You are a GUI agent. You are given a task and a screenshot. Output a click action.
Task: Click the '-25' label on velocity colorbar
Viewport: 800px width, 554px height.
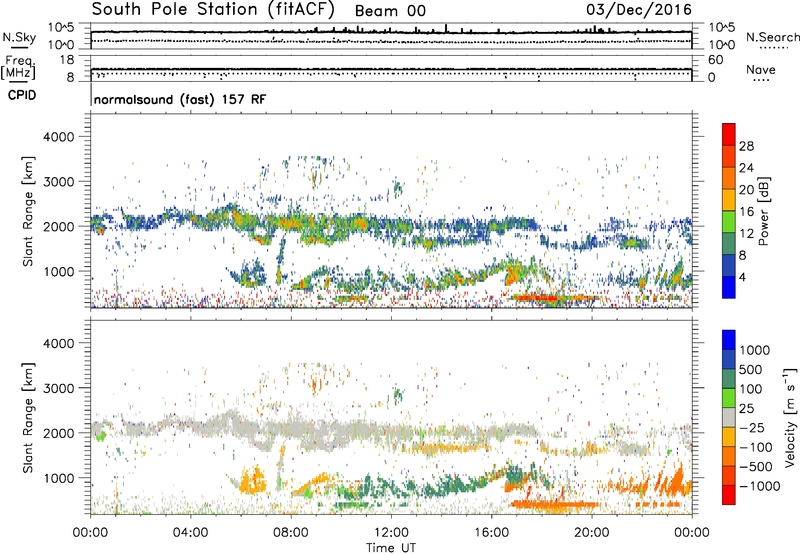coord(752,428)
